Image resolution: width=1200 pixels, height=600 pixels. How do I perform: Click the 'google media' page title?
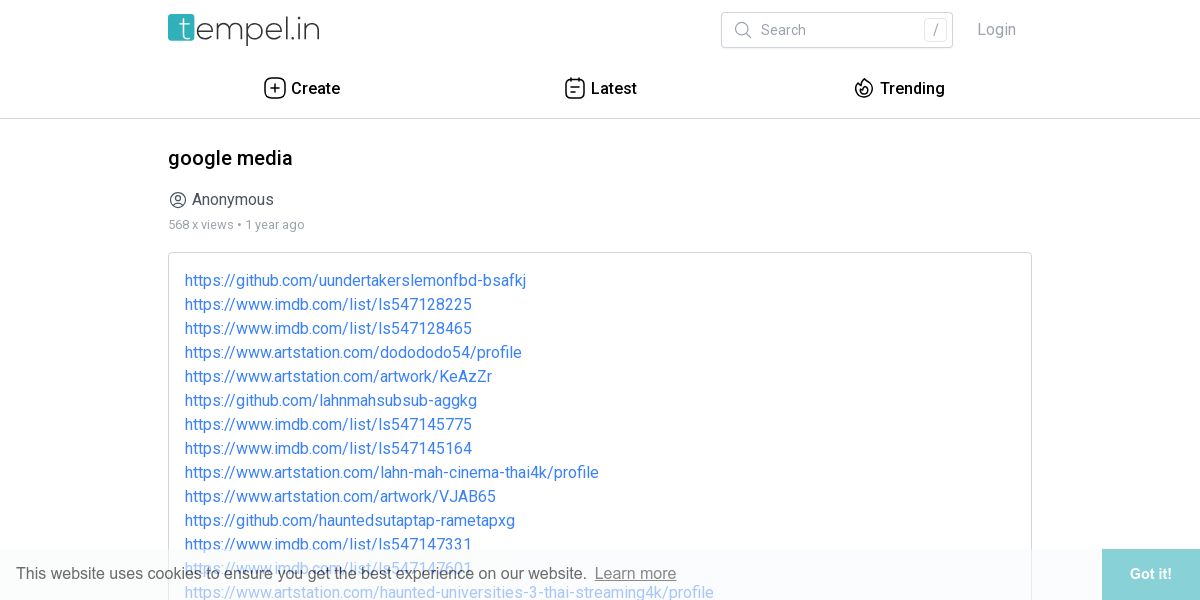point(230,158)
